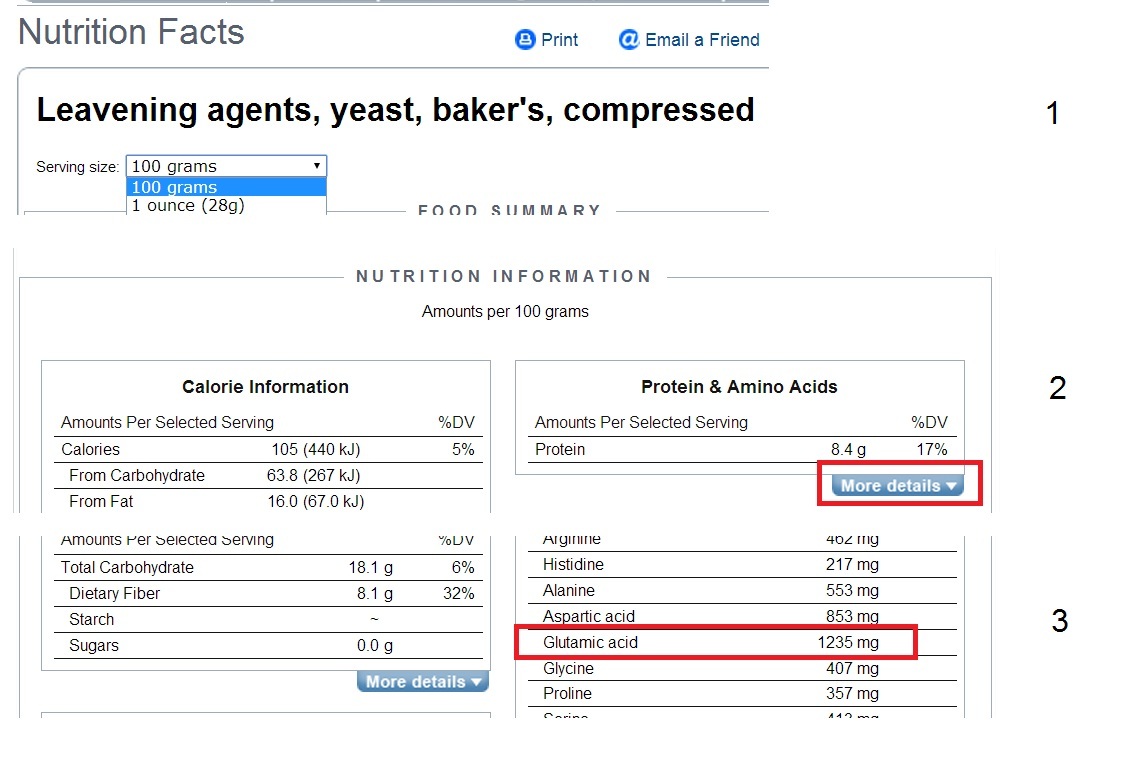Viewport: 1143px width, 774px height.
Task: Click the Proline row
Action: [740, 694]
